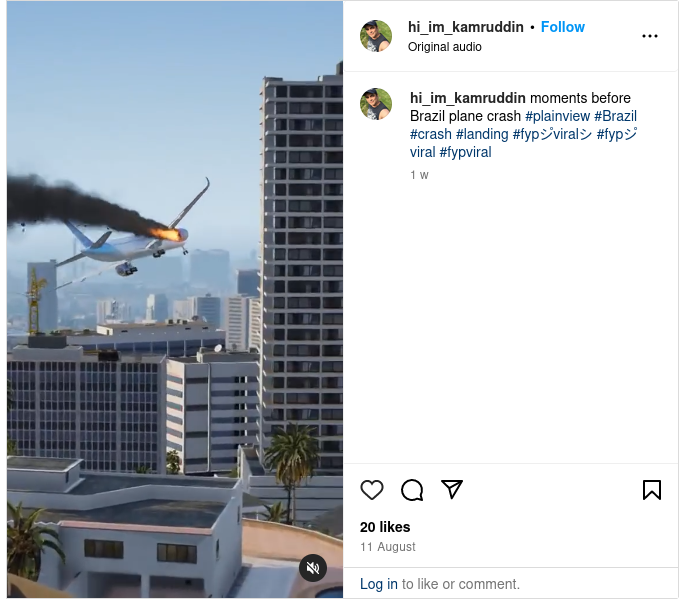The image size is (687, 611).
Task: Open the #fypviral hashtag
Action: (465, 152)
